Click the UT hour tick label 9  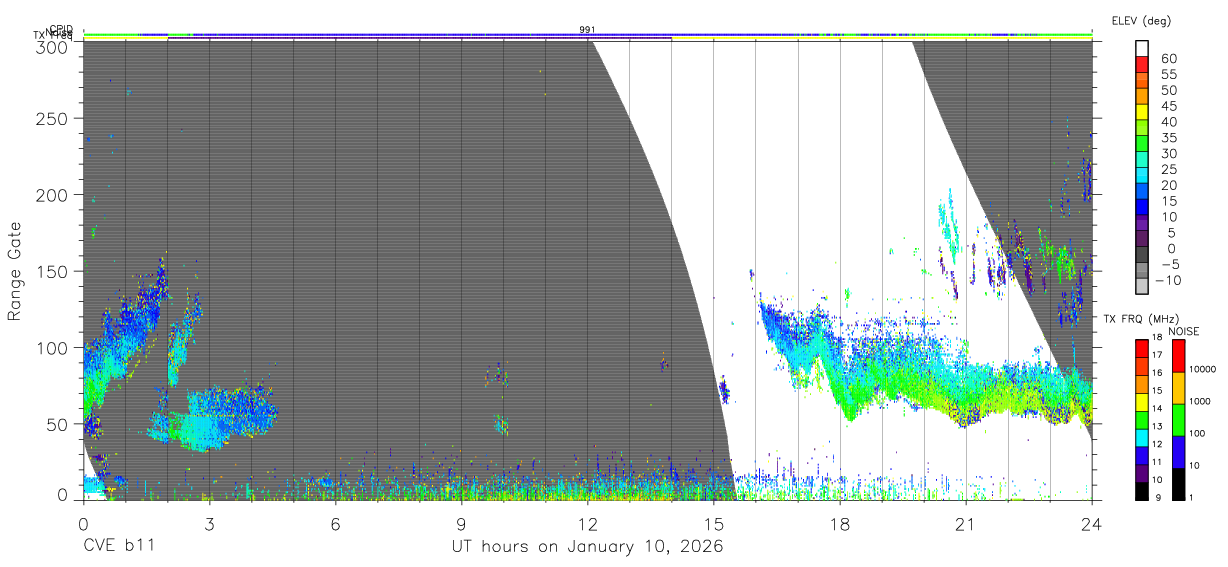(x=462, y=523)
